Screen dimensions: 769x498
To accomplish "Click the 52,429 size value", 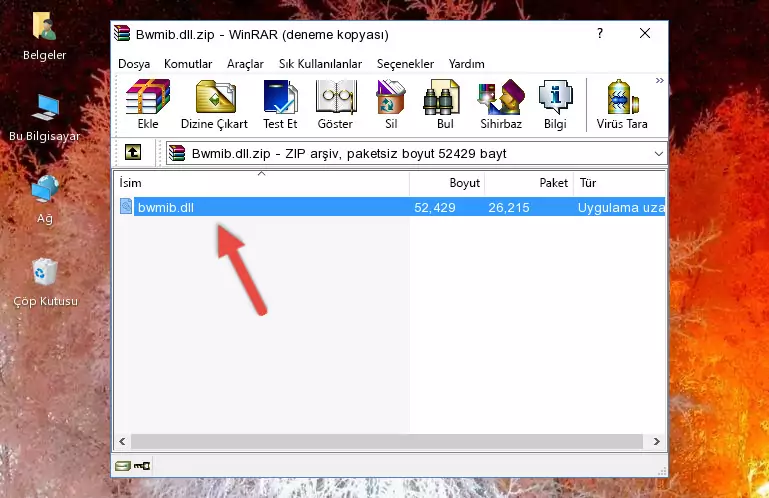I will click(435, 208).
